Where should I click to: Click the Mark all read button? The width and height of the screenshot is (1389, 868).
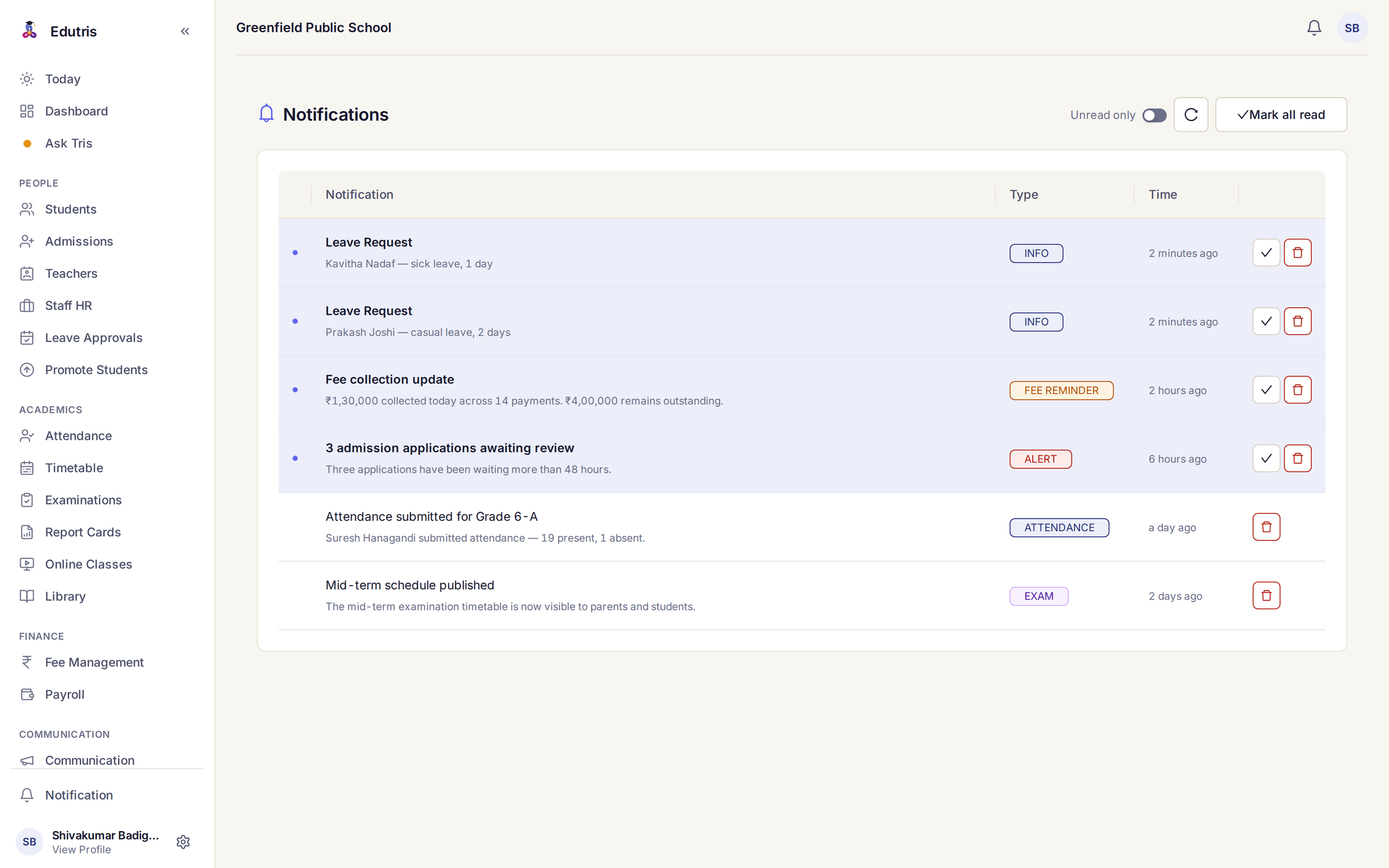pos(1280,115)
